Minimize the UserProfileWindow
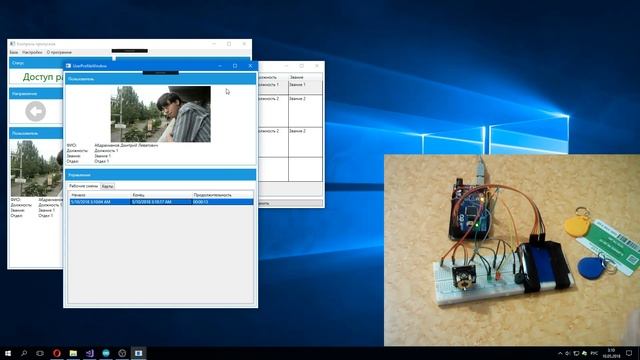The image size is (640, 360). (x=220, y=66)
